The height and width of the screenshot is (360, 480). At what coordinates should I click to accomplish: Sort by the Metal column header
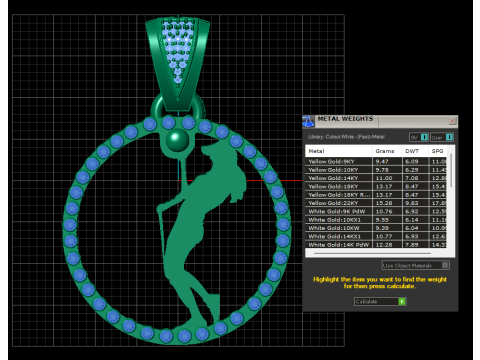pyautogui.click(x=338, y=151)
